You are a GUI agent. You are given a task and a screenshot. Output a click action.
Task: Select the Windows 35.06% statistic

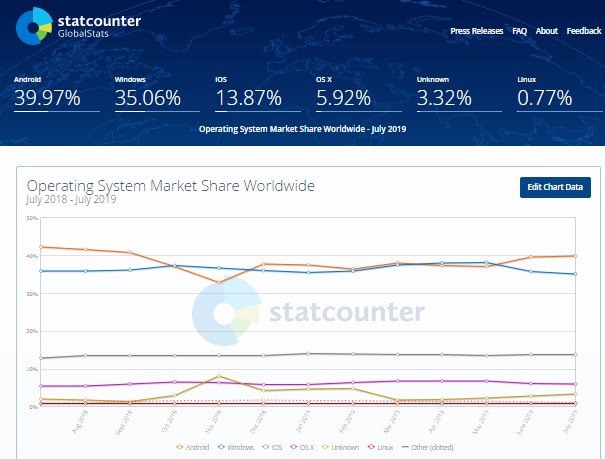tap(157, 94)
